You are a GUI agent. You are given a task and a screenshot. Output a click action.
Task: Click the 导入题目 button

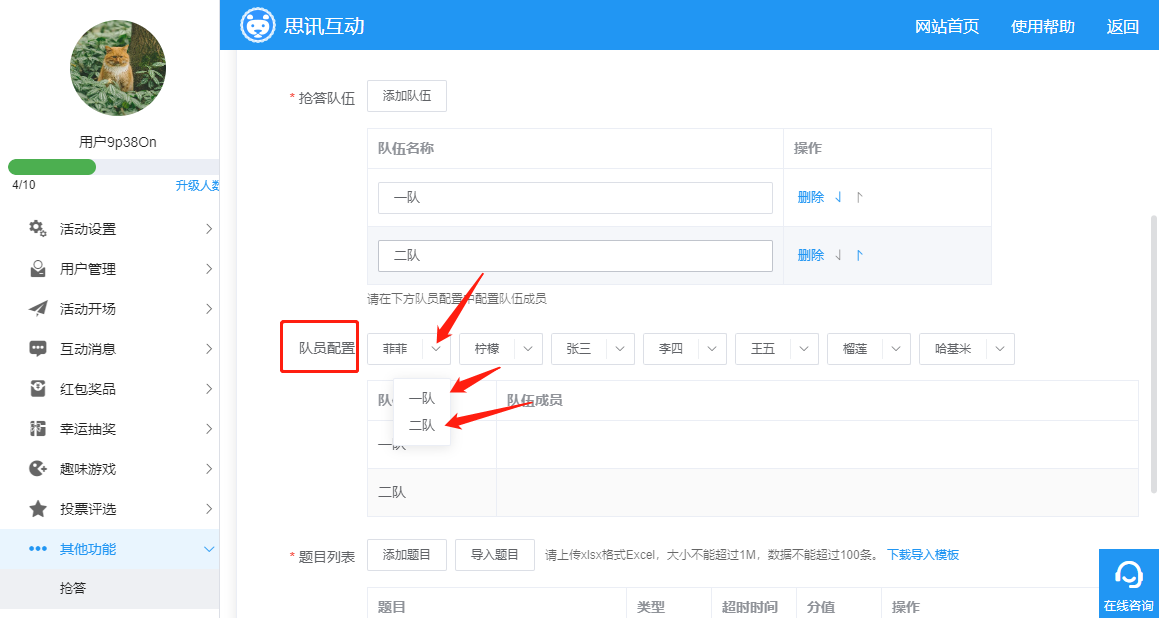pyautogui.click(x=494, y=555)
